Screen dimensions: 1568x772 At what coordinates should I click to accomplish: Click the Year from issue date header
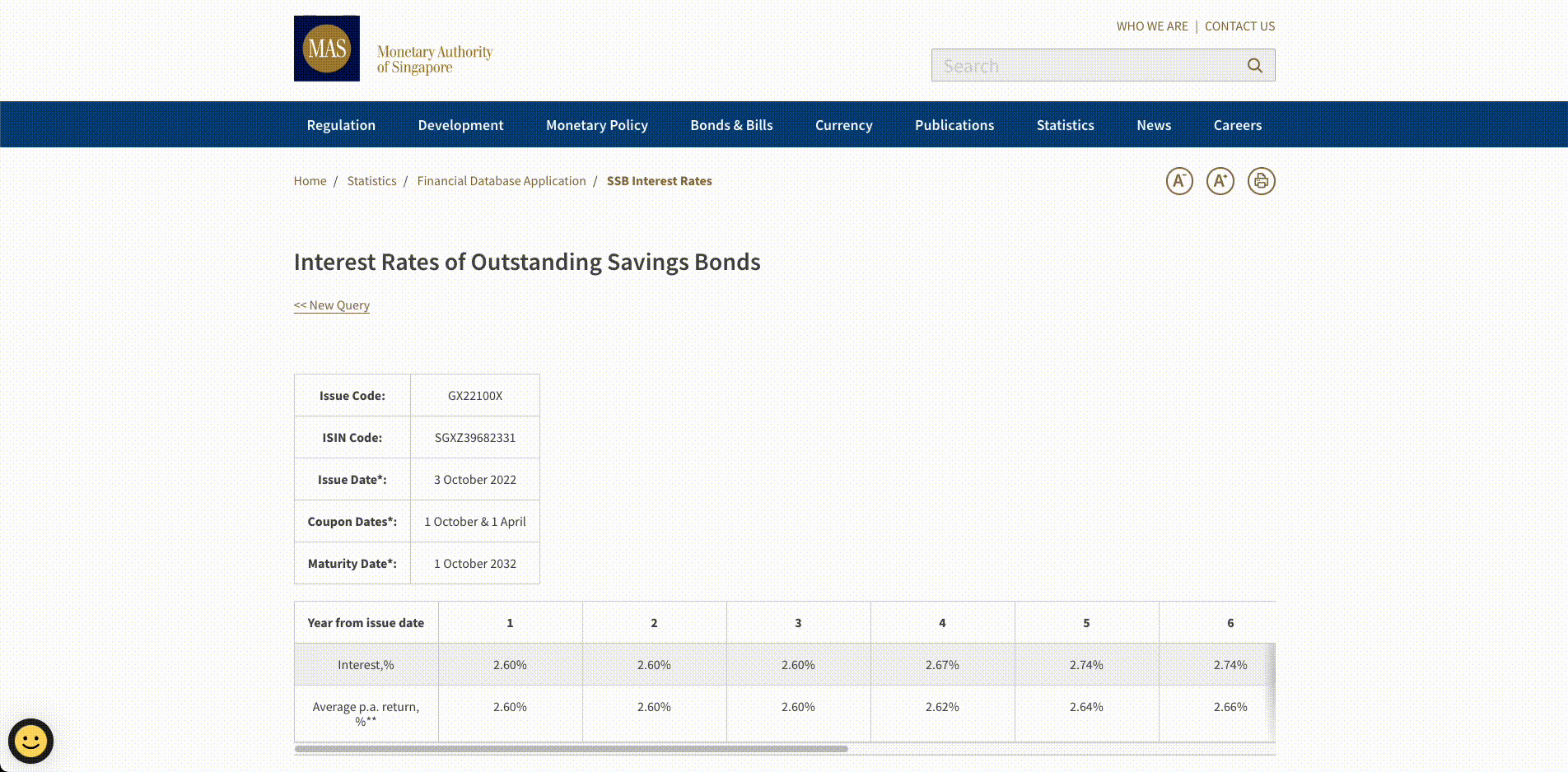click(x=366, y=623)
